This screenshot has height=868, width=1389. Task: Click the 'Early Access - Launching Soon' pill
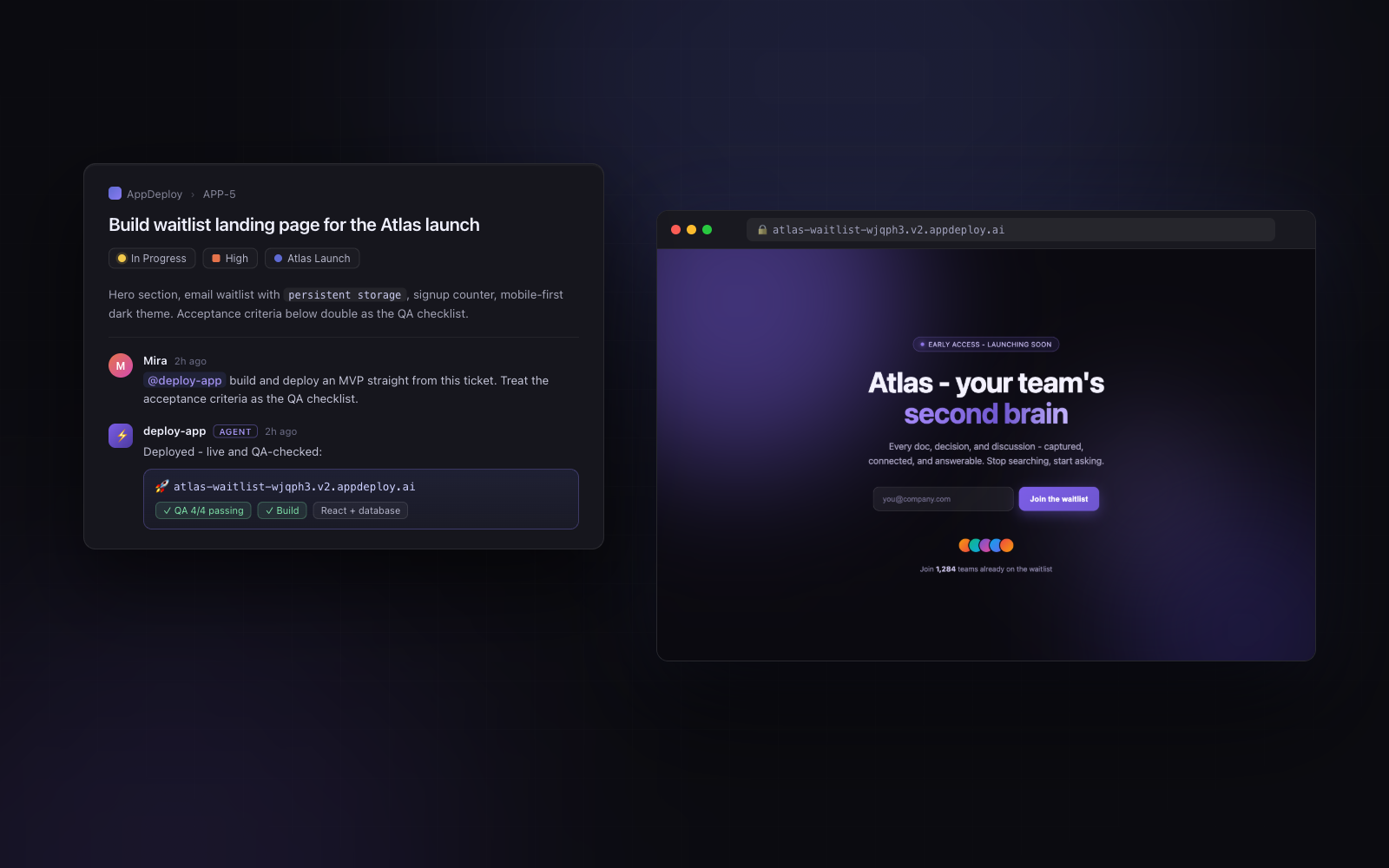(x=986, y=345)
